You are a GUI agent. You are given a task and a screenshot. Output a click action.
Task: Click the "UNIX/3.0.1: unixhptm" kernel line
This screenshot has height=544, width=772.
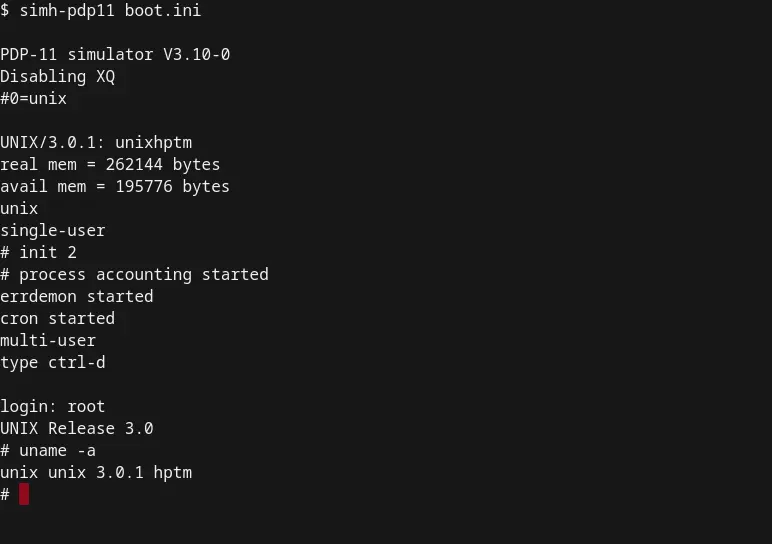pyautogui.click(x=96, y=142)
